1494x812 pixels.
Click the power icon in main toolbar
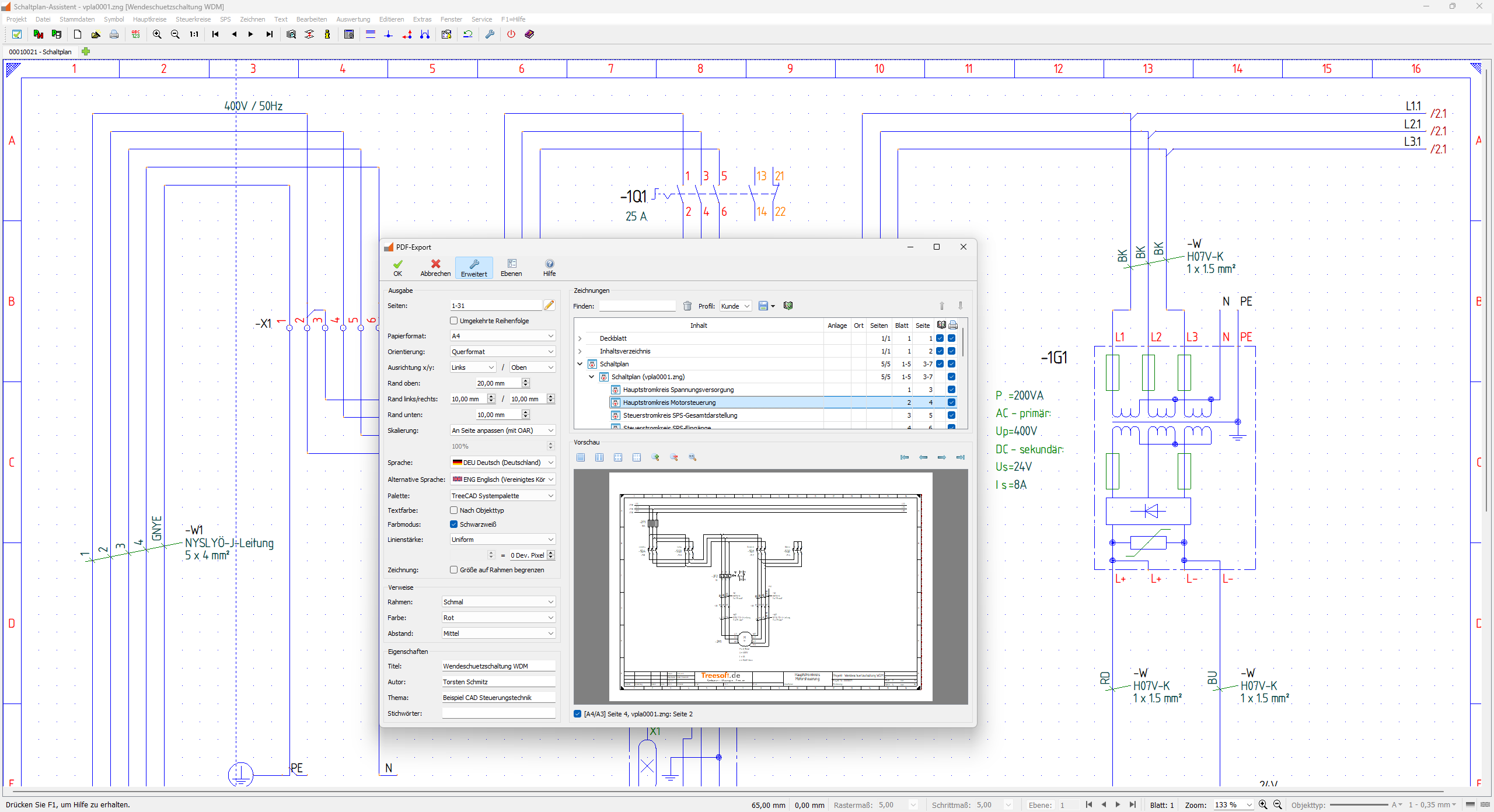pyautogui.click(x=511, y=34)
